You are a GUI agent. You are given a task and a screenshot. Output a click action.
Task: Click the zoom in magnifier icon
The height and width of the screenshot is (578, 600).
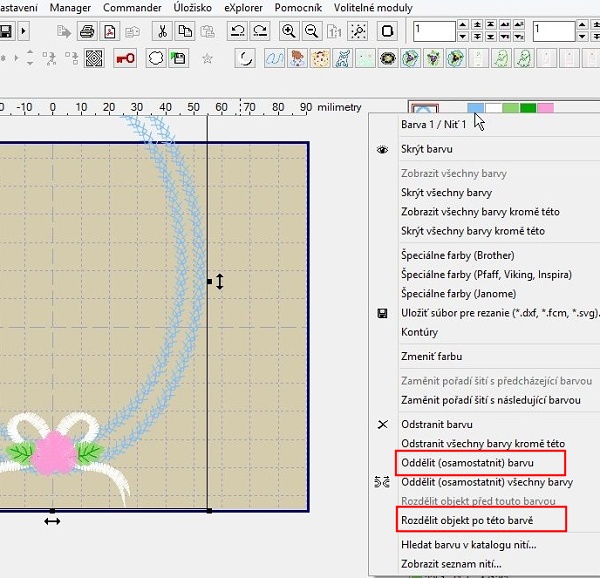click(290, 31)
